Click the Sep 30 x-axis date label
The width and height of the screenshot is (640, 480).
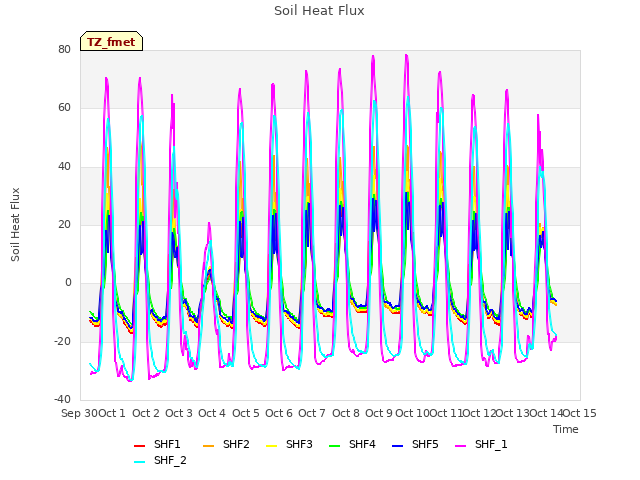80,413
